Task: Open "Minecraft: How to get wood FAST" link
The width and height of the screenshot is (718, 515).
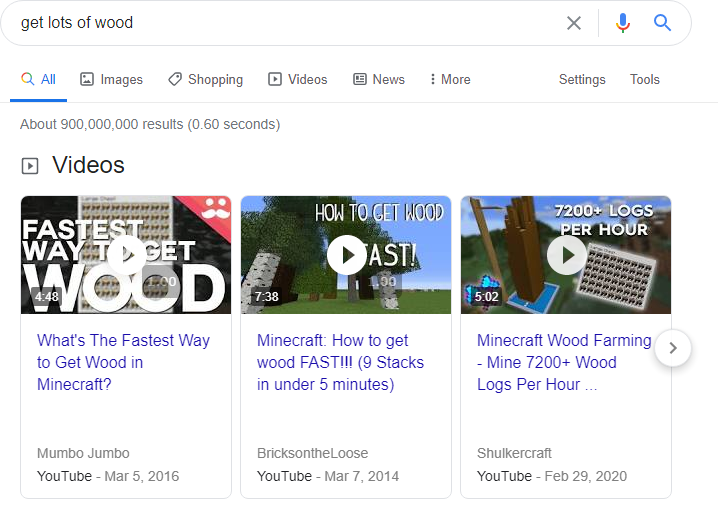Action: click(x=340, y=363)
